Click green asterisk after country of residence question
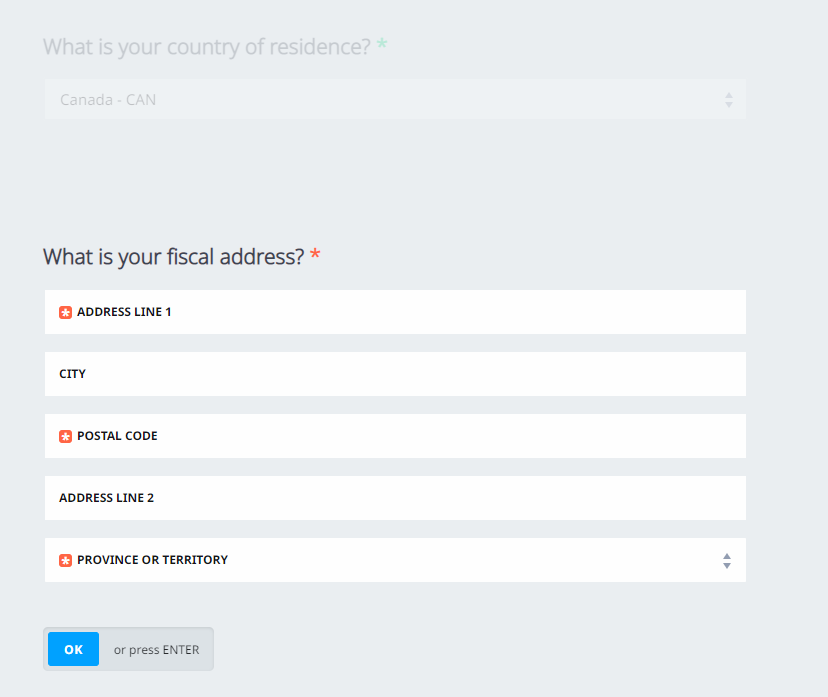828x697 pixels. click(382, 46)
